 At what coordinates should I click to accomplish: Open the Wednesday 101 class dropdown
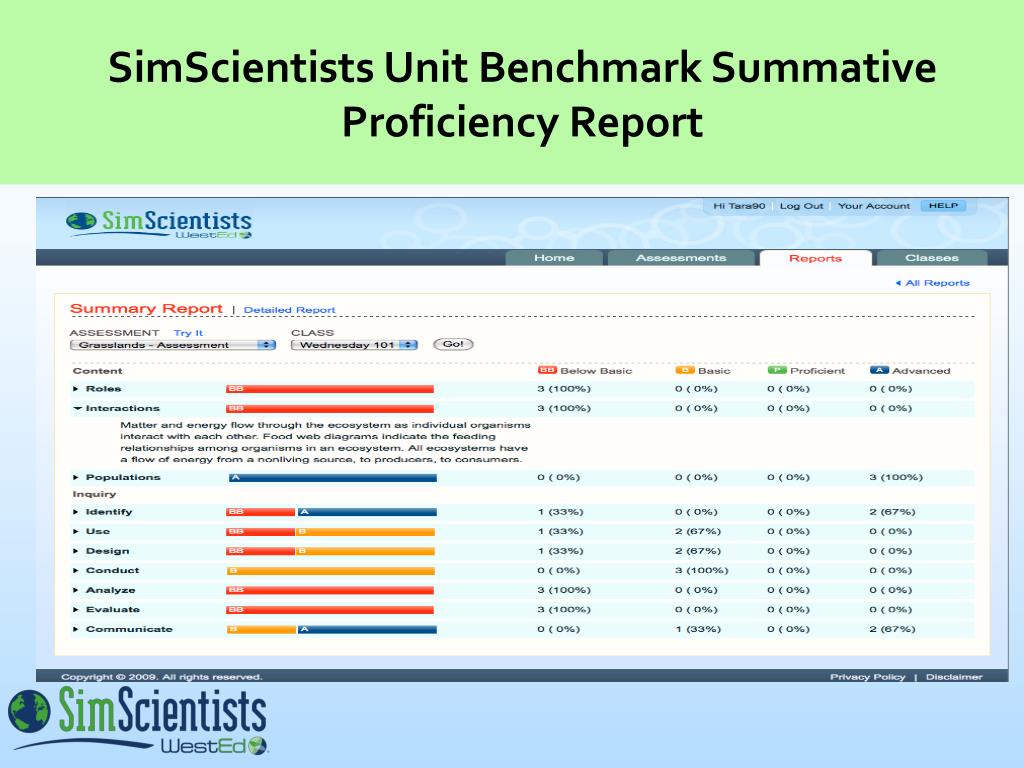[x=355, y=345]
